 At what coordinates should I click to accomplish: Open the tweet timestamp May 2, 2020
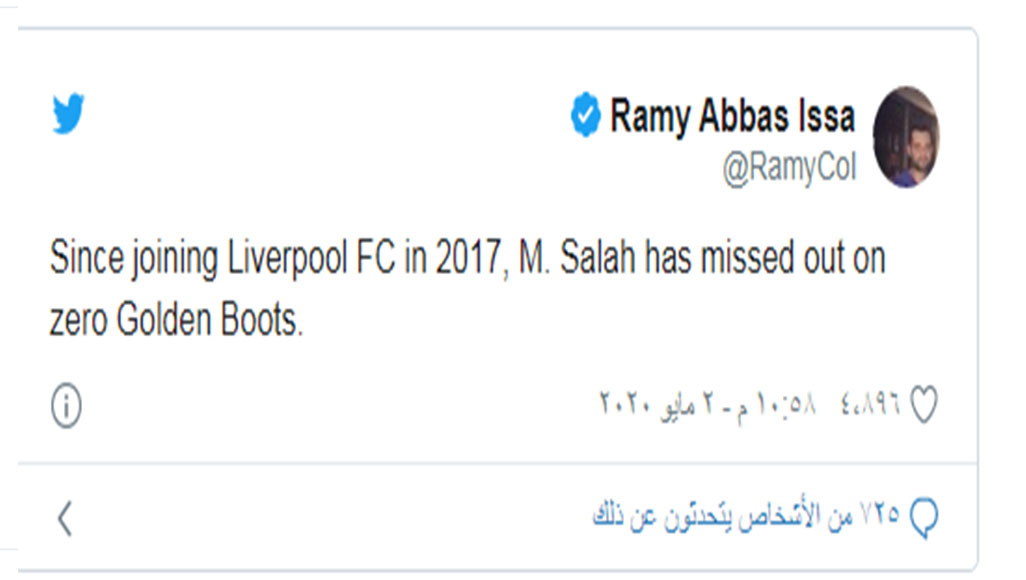point(707,405)
